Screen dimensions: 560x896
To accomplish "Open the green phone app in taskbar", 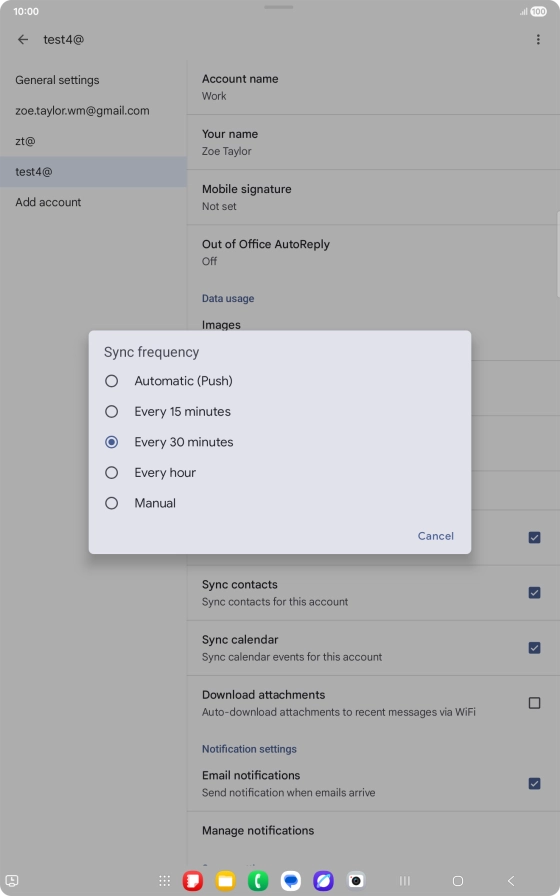I will [x=258, y=881].
